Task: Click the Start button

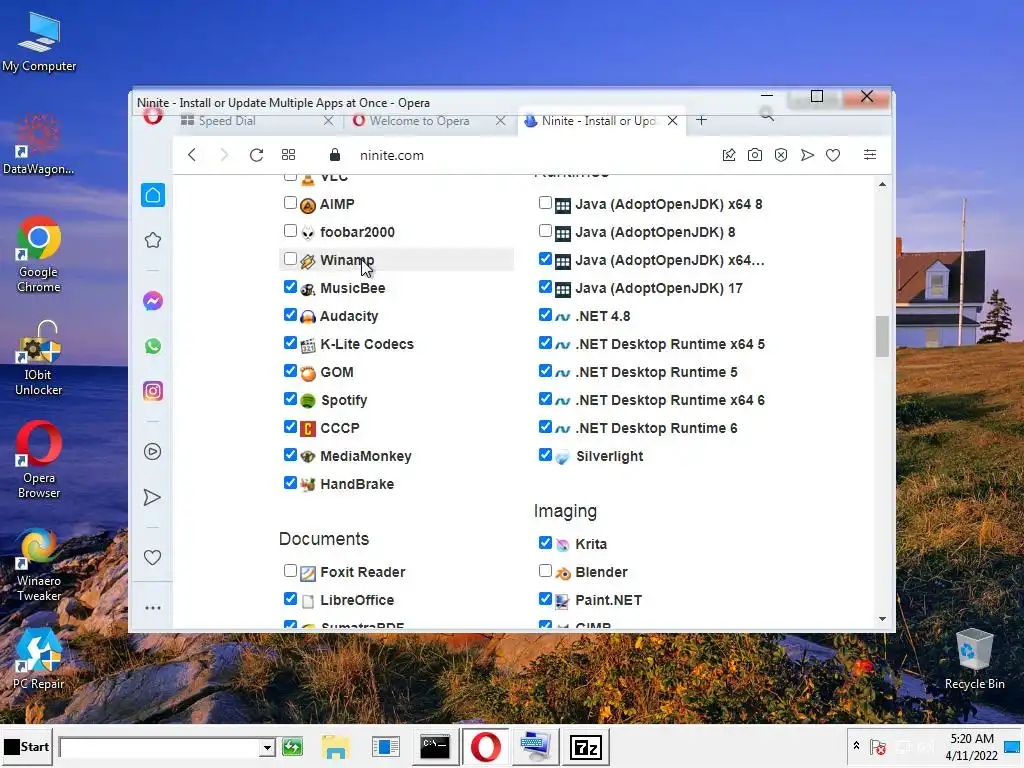Action: point(27,747)
